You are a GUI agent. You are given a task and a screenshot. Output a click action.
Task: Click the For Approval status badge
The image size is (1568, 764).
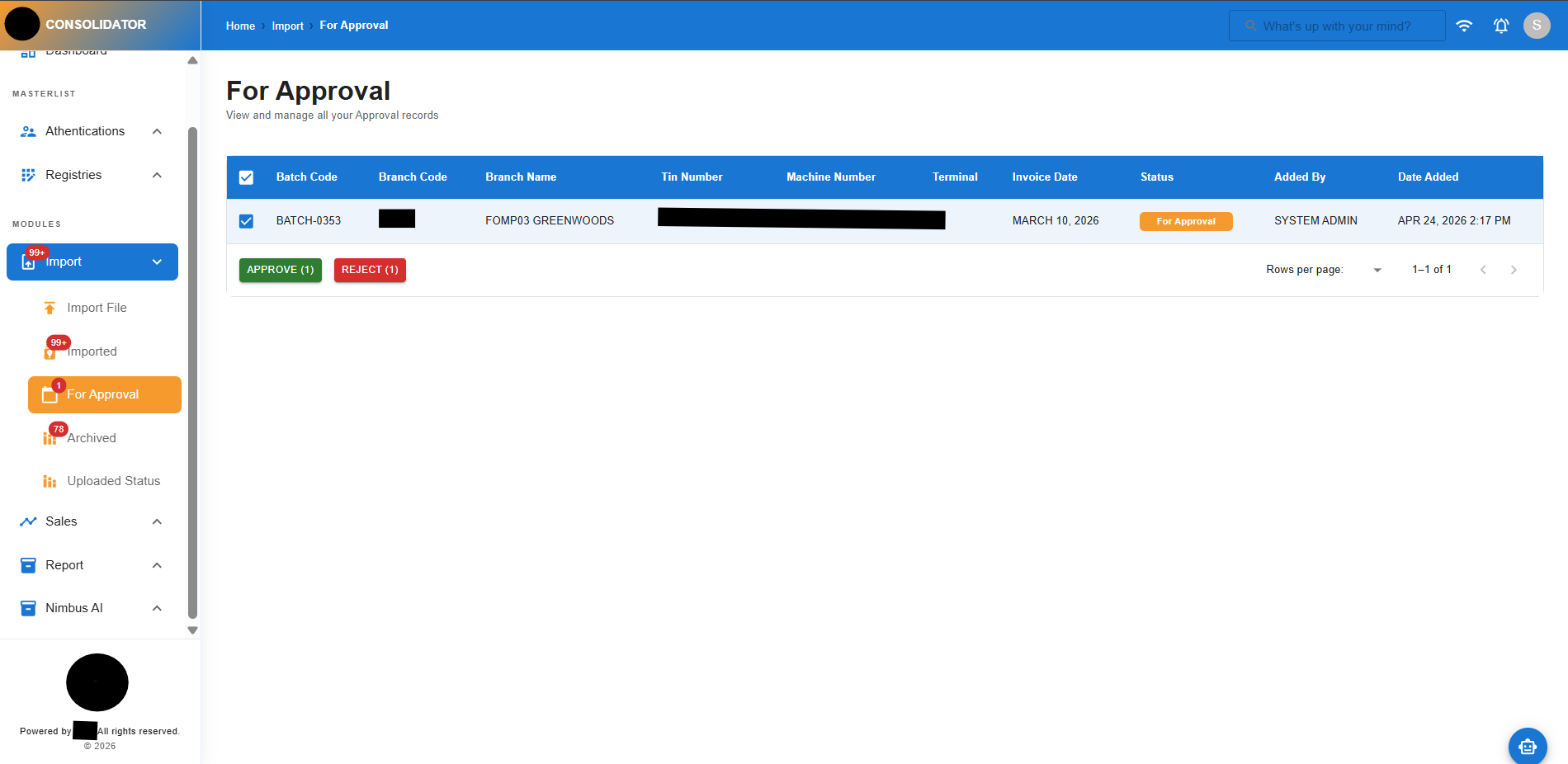coord(1186,220)
